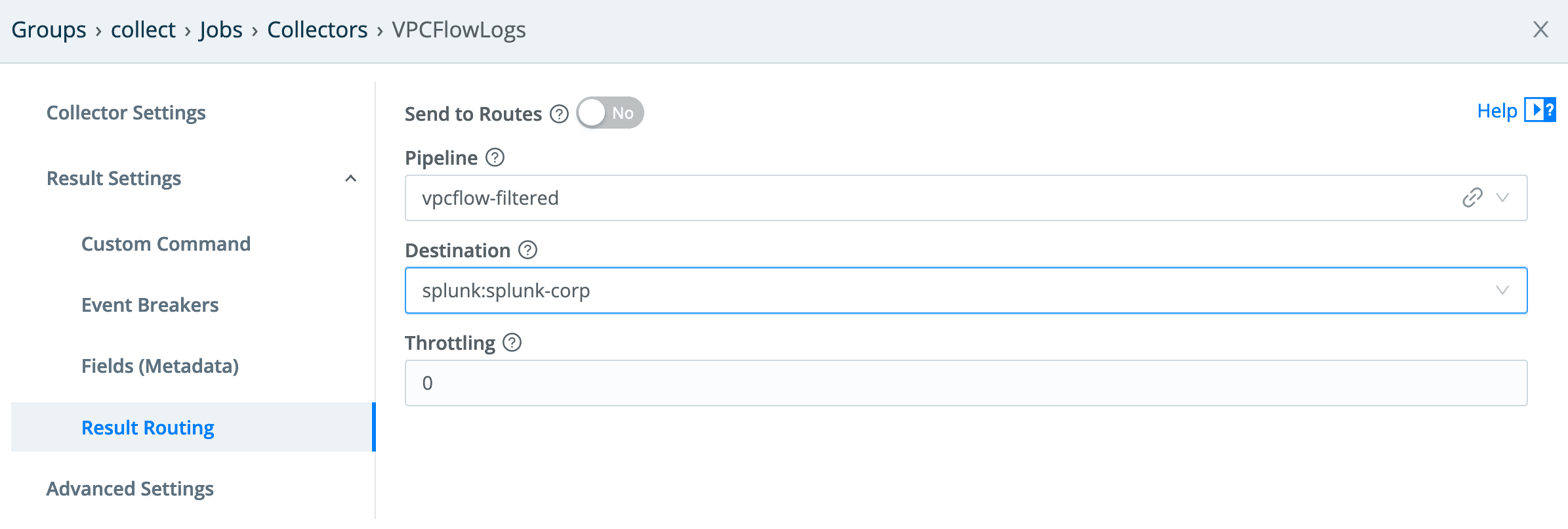Toggle the Send to Routes switch
This screenshot has height=529, width=1568.
tap(610, 113)
